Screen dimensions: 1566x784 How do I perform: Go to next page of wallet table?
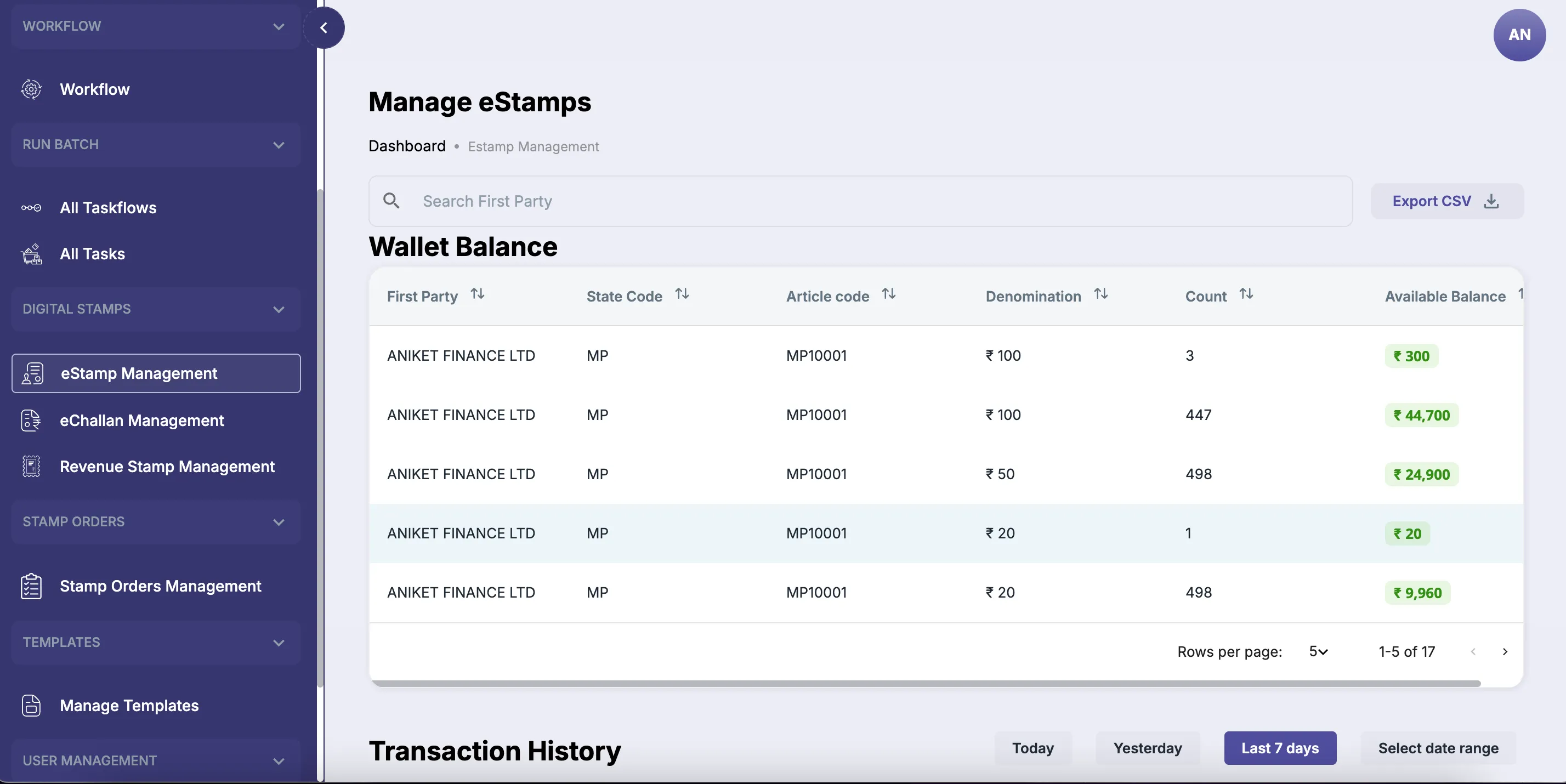(x=1505, y=651)
